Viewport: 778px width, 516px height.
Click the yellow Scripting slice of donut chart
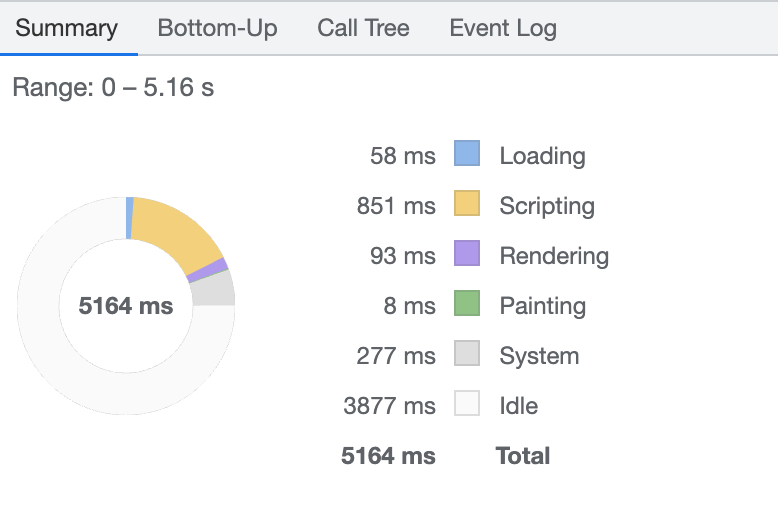(x=176, y=231)
